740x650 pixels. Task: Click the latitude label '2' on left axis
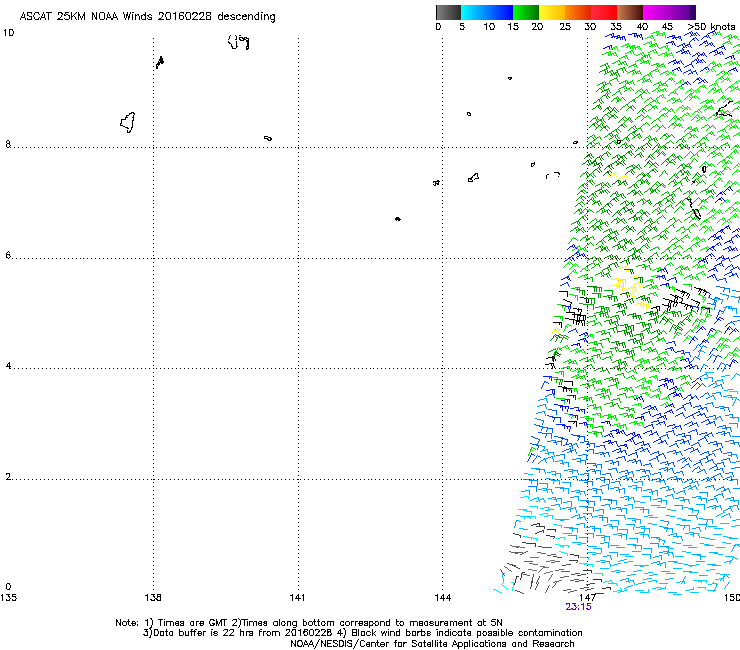pyautogui.click(x=8, y=476)
